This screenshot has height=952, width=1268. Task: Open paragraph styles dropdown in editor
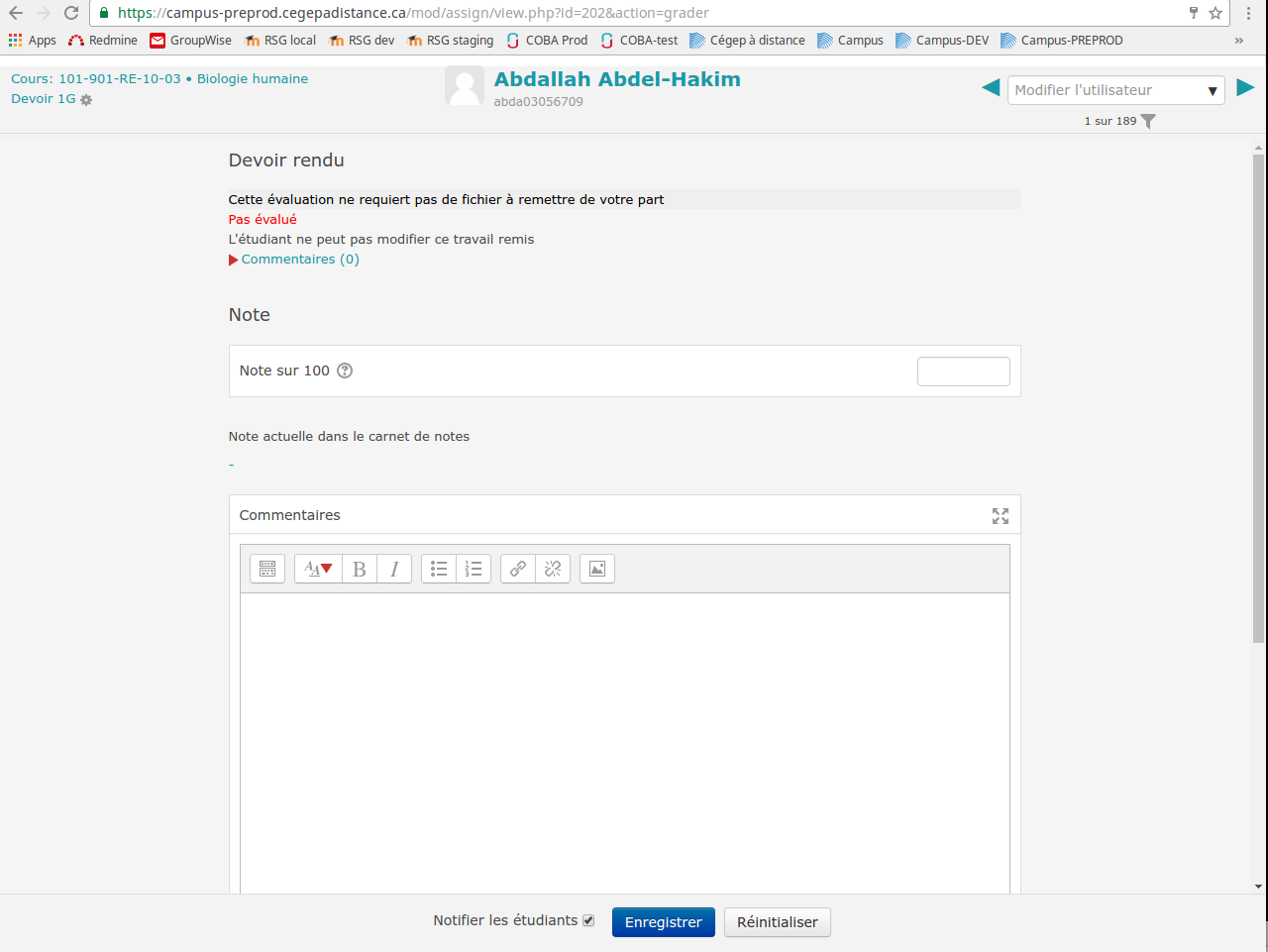click(318, 569)
